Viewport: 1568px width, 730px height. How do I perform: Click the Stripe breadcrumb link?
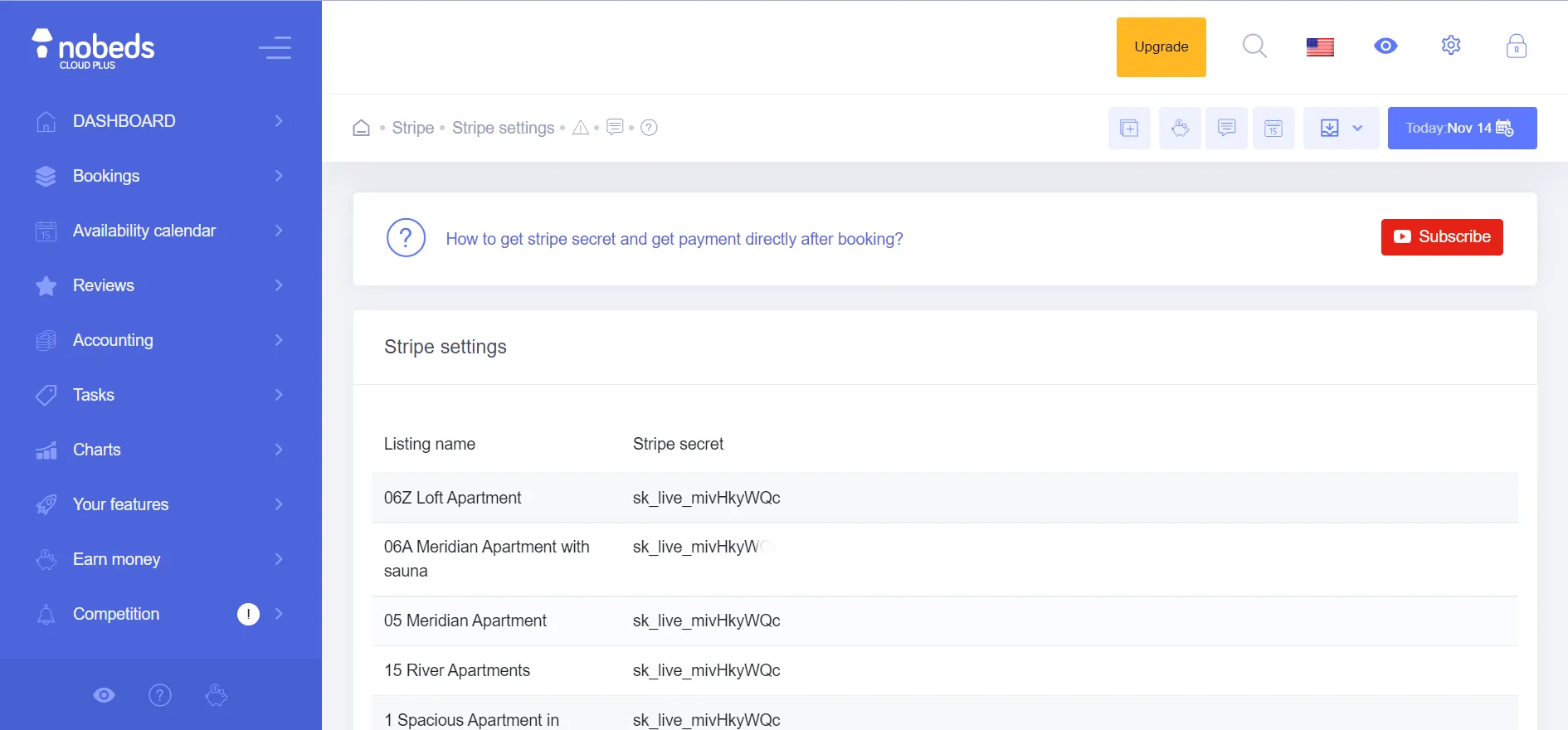413,128
